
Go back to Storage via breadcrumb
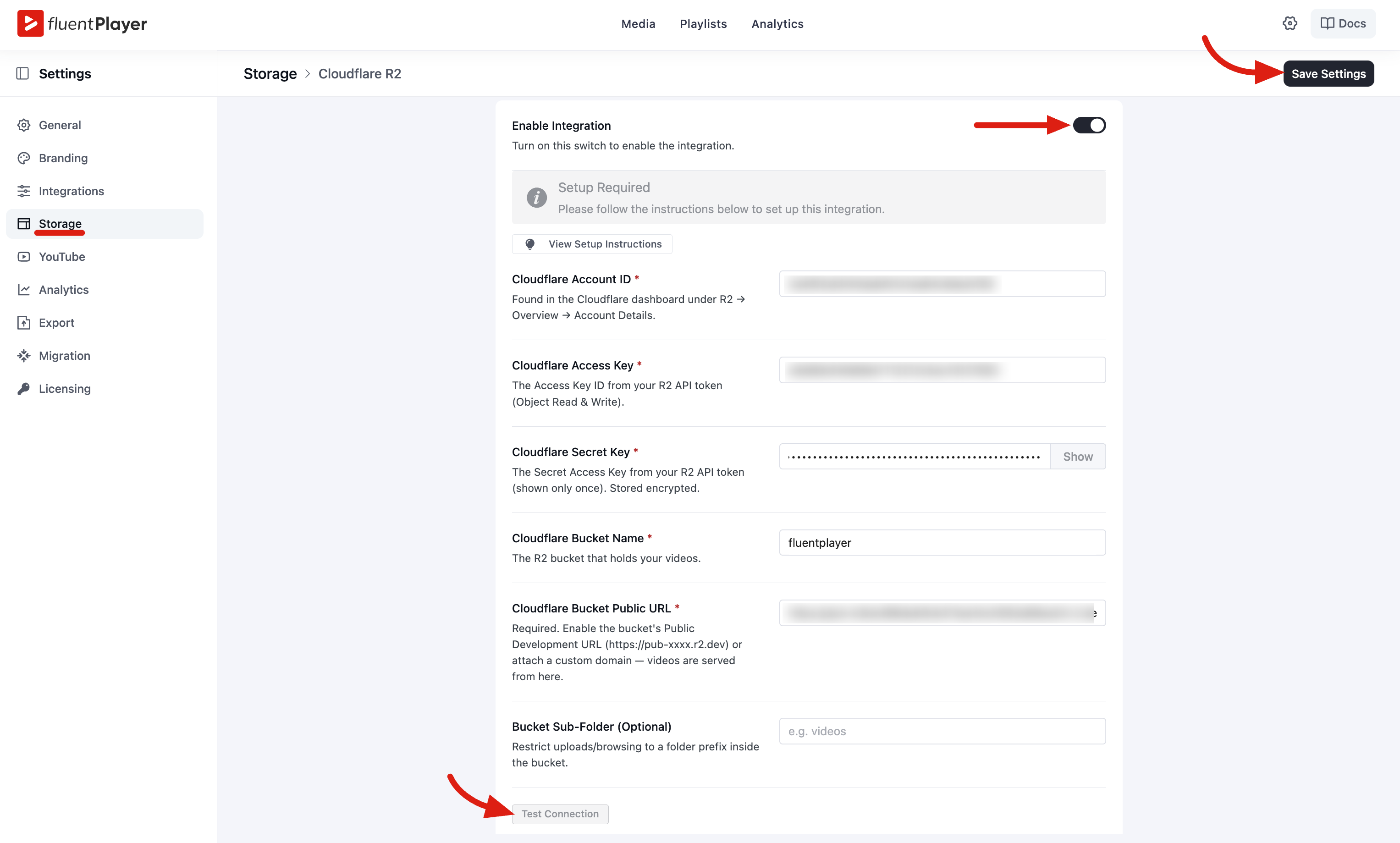tap(270, 73)
